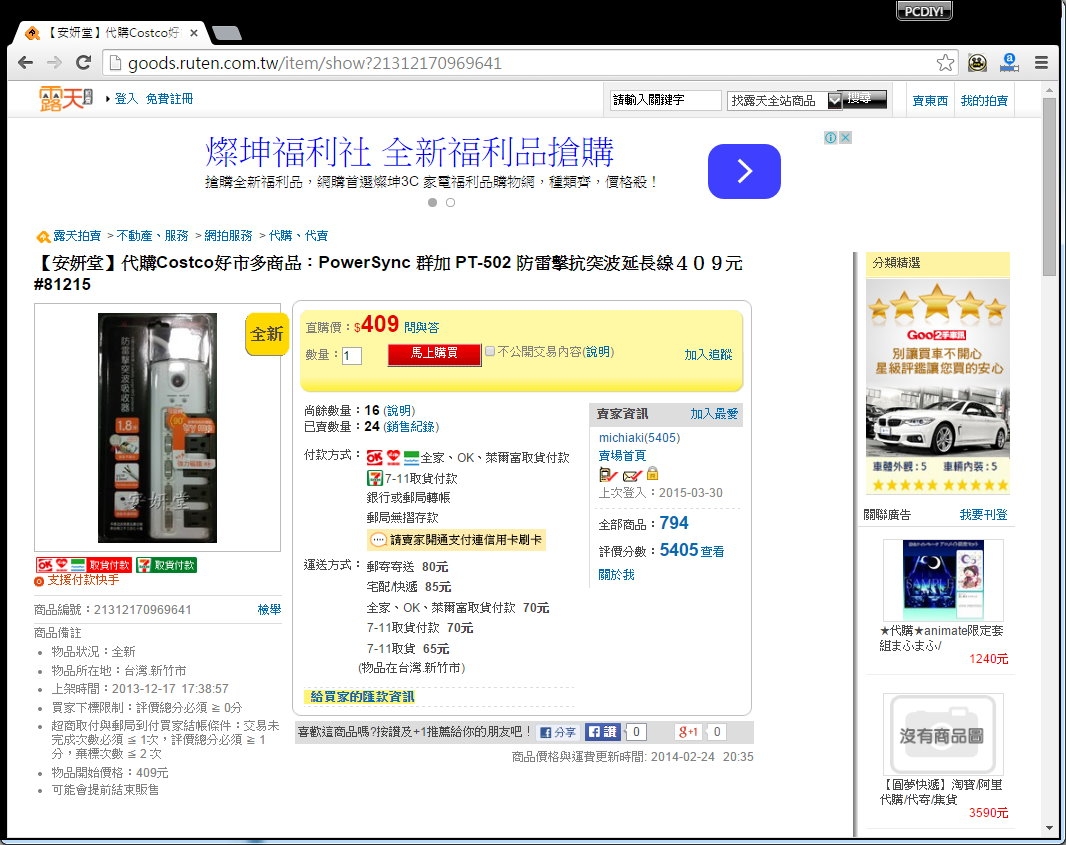Click the seller gold lock icon
The width and height of the screenshot is (1066, 845).
[x=653, y=473]
